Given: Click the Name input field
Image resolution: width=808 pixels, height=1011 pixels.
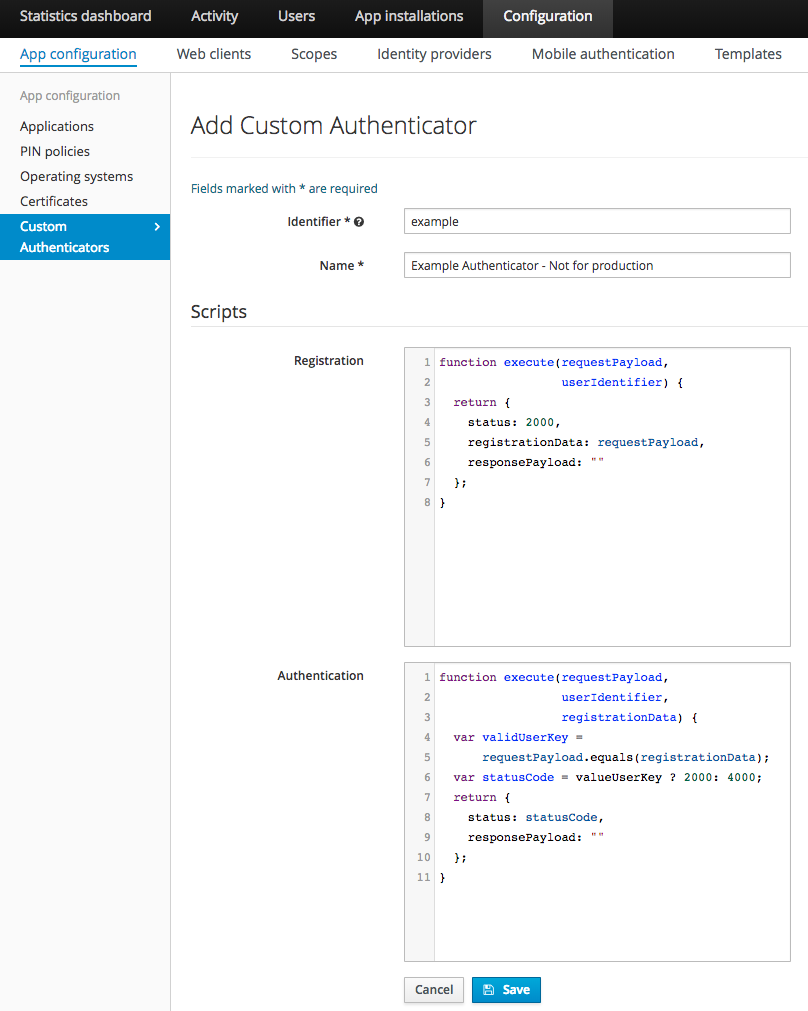Looking at the screenshot, I should 597,265.
